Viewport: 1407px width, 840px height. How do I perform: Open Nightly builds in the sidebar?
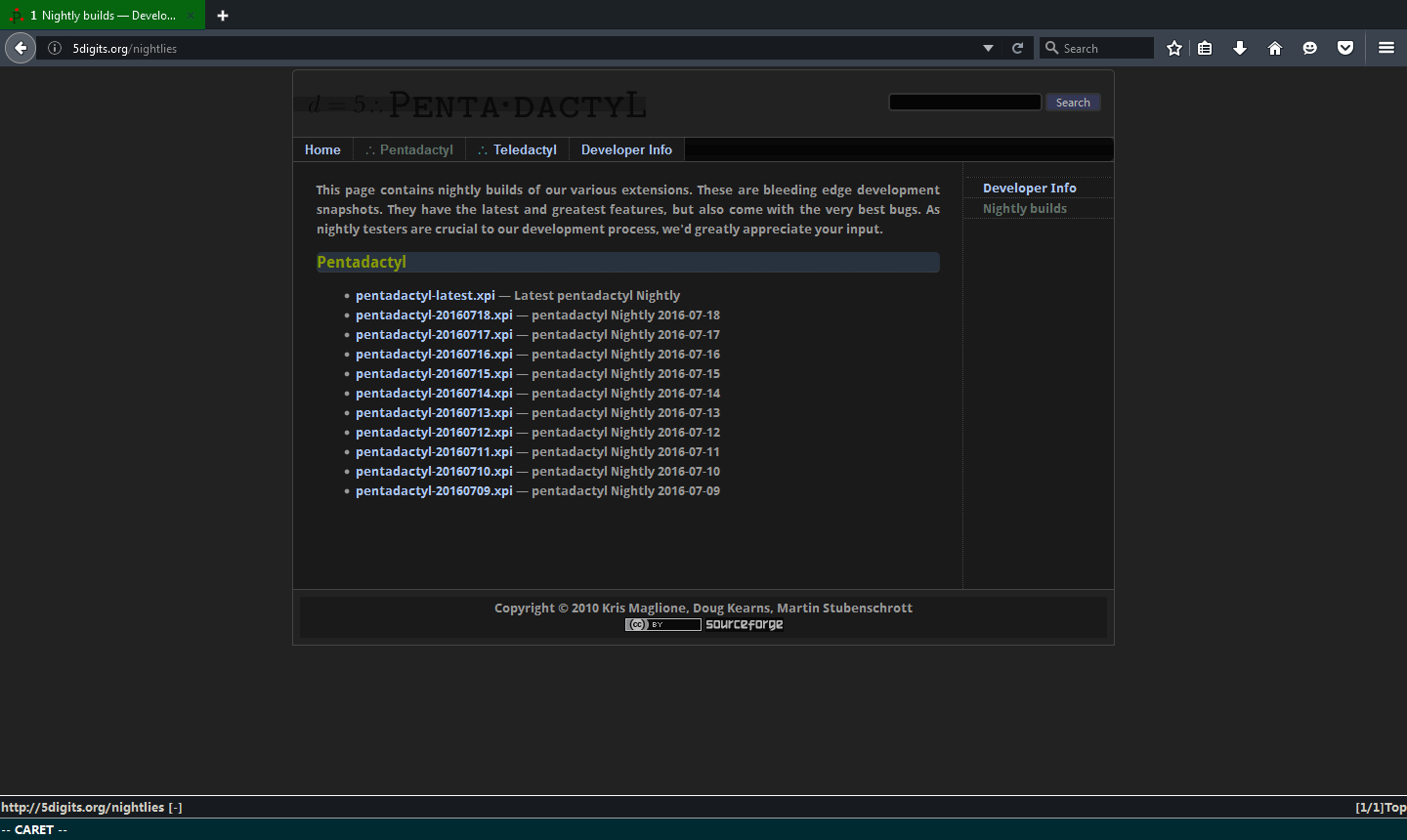[x=1025, y=208]
